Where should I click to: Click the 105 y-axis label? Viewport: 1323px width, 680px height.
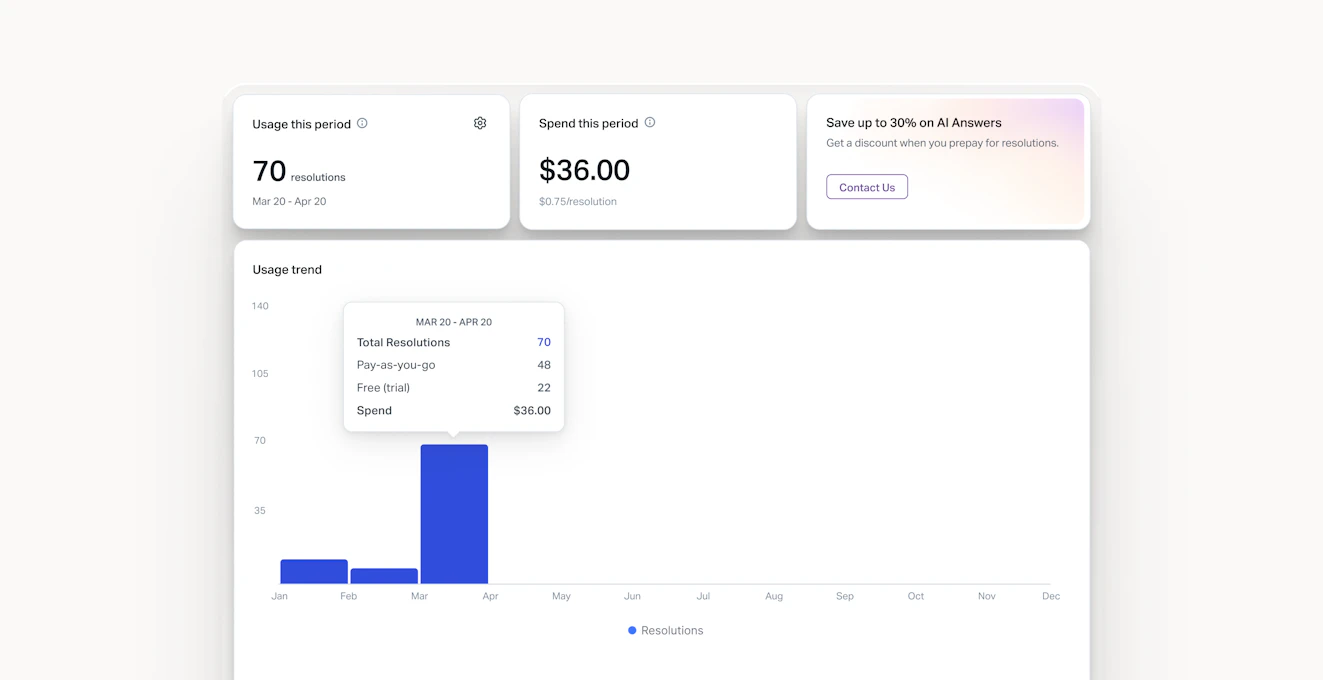260,373
